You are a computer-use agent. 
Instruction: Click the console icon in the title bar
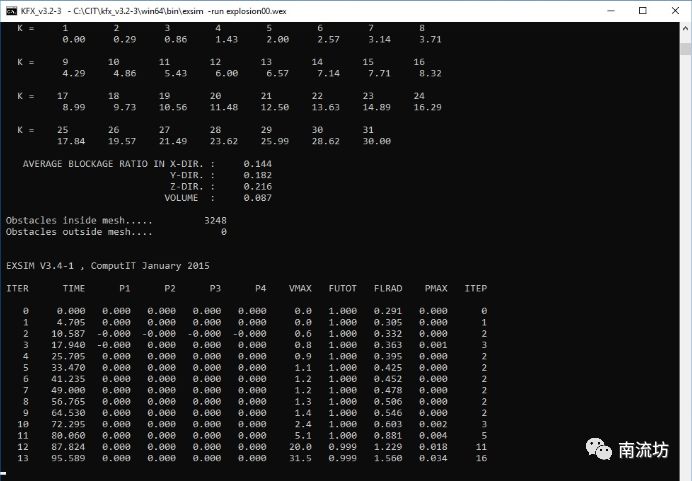tap(12, 10)
